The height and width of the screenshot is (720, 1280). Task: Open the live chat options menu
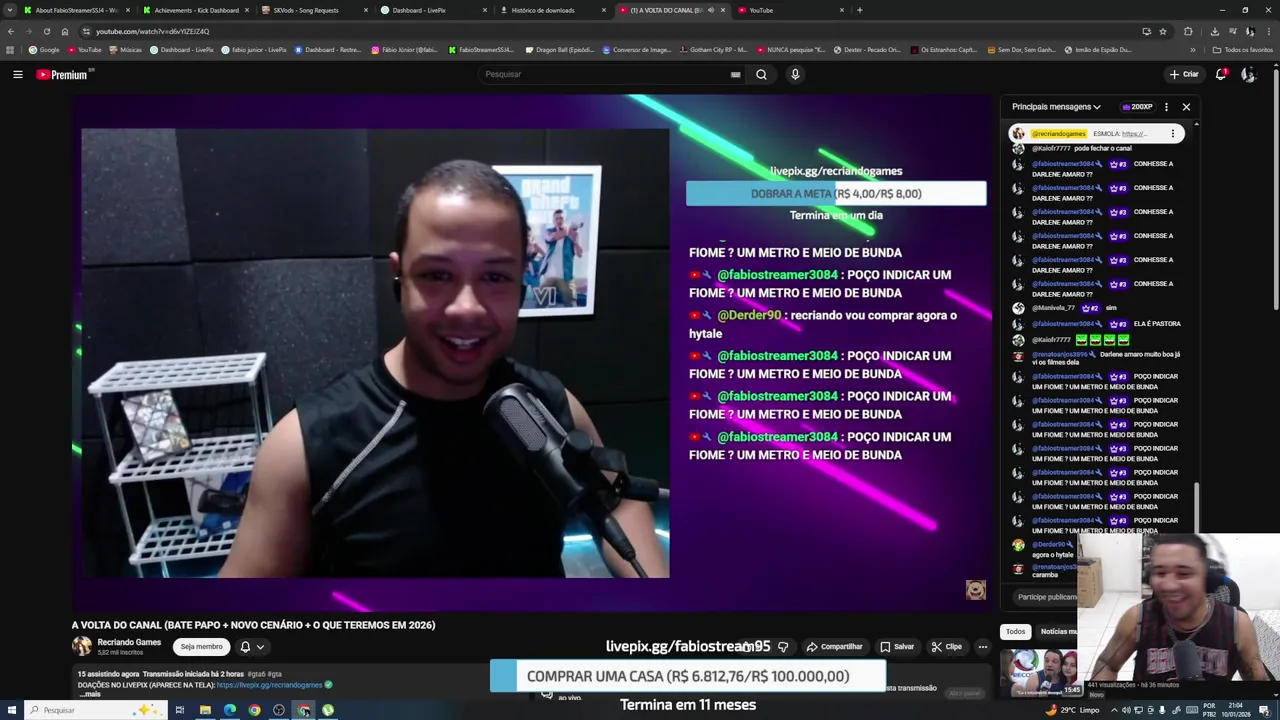click(1166, 107)
